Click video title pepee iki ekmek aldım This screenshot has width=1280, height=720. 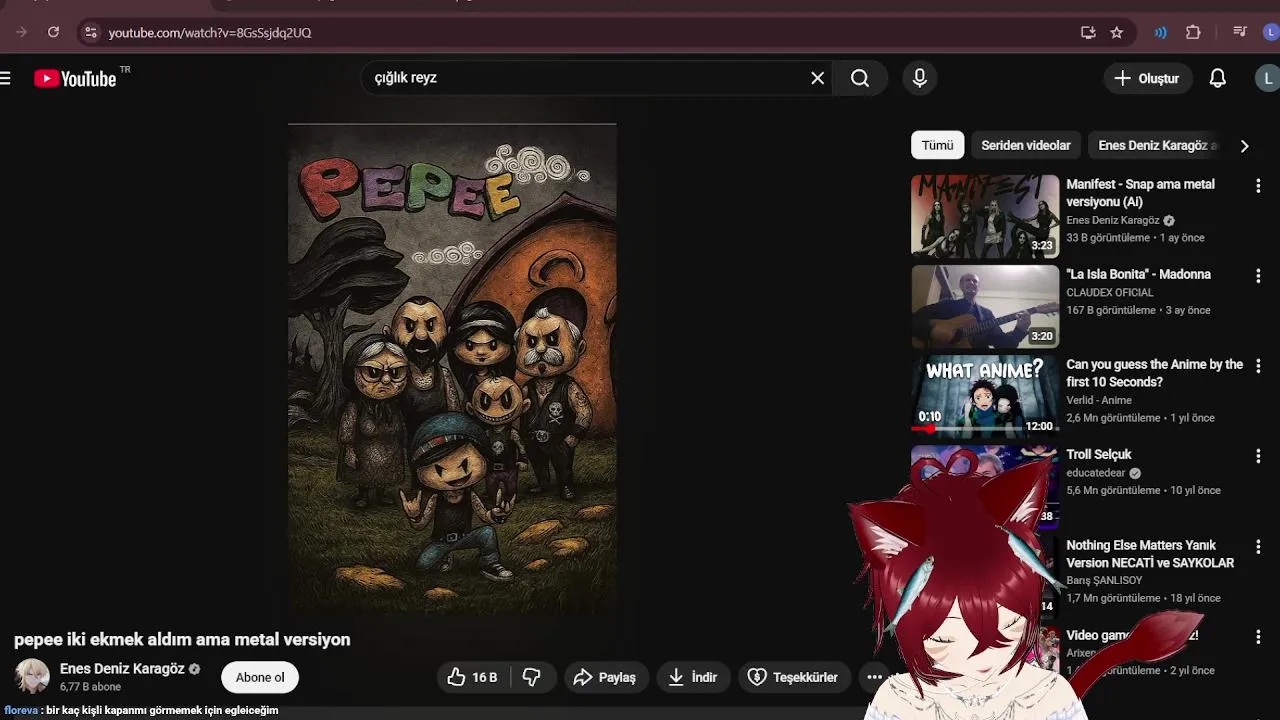click(182, 639)
